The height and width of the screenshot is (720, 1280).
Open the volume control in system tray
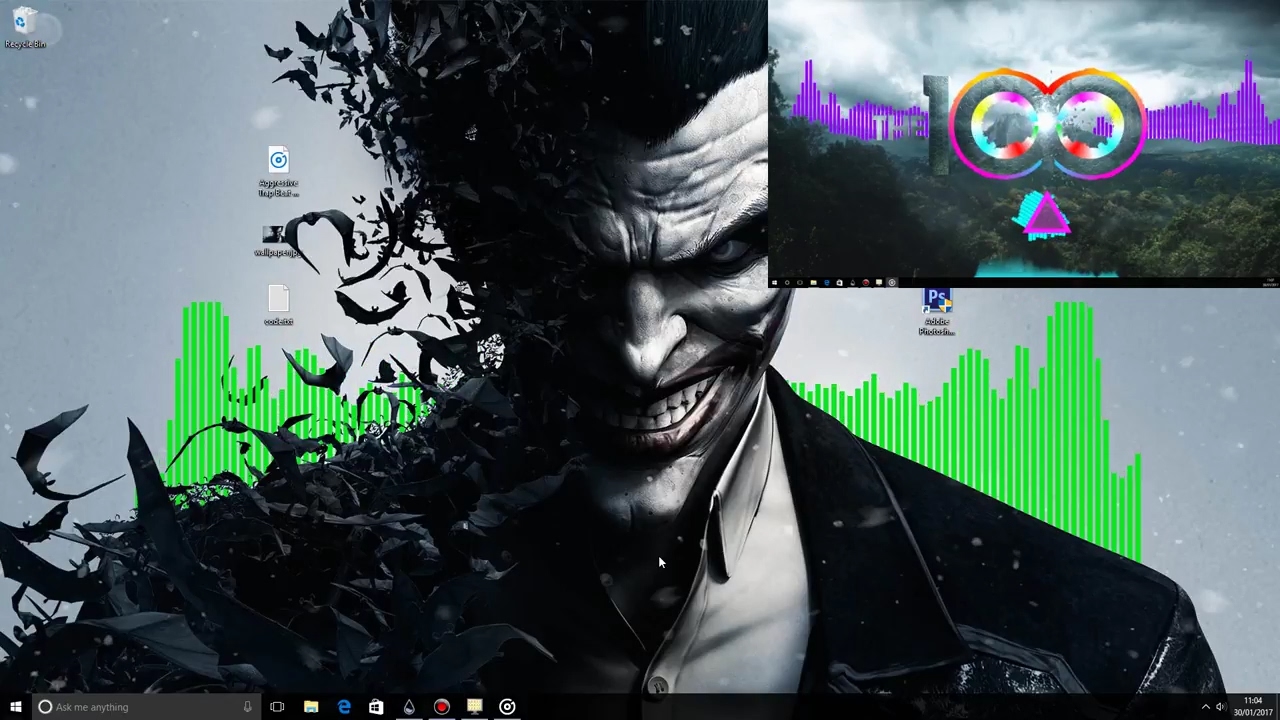[1220, 707]
